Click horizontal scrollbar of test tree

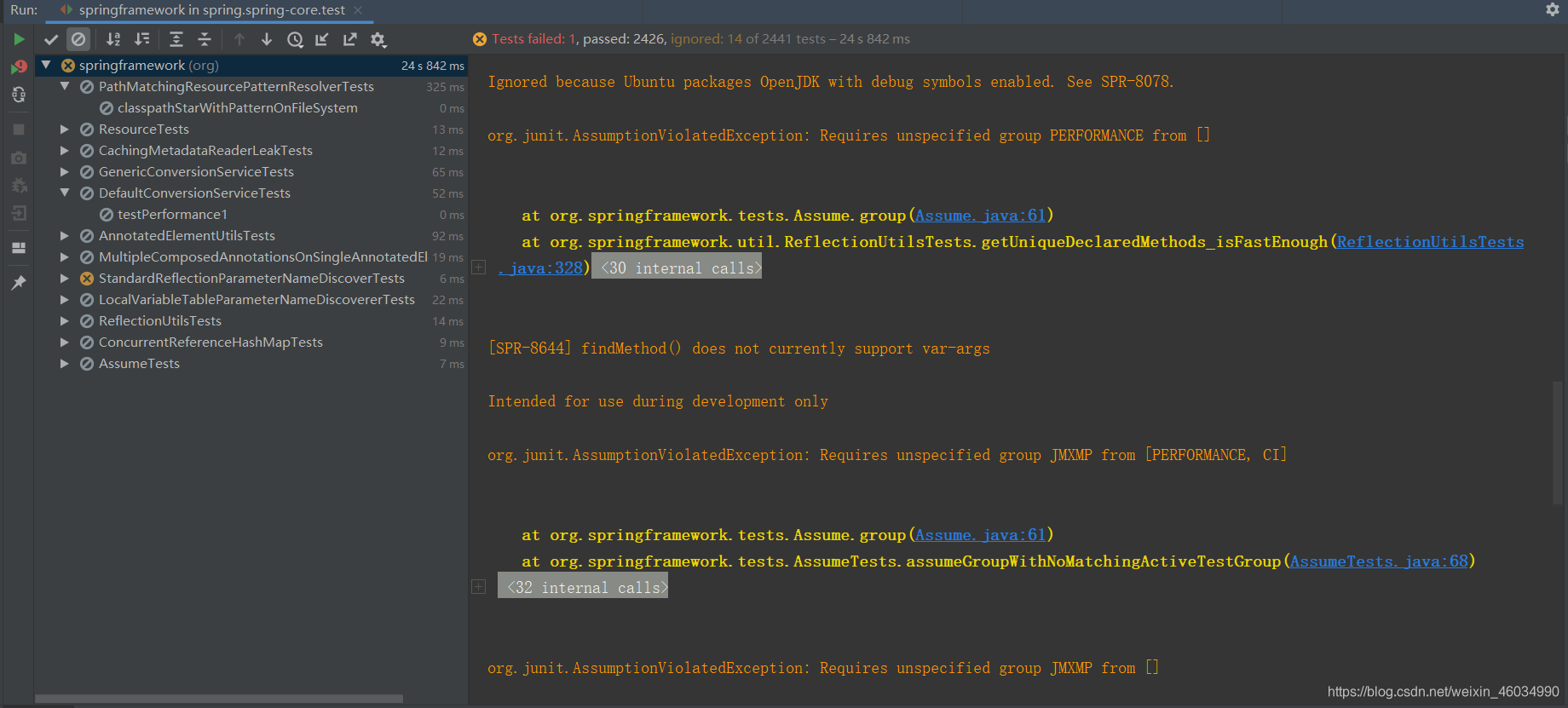pos(219,699)
